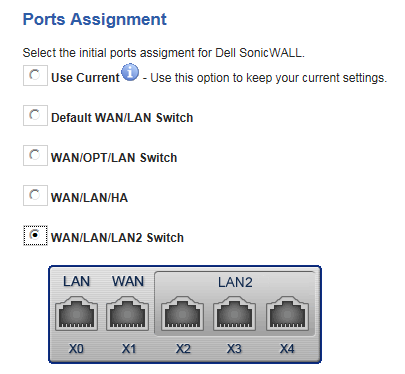Click the selected WAN/LAN/LAN2 Switch radio button
Image resolution: width=405 pixels, height=374 pixels.
tap(35, 235)
